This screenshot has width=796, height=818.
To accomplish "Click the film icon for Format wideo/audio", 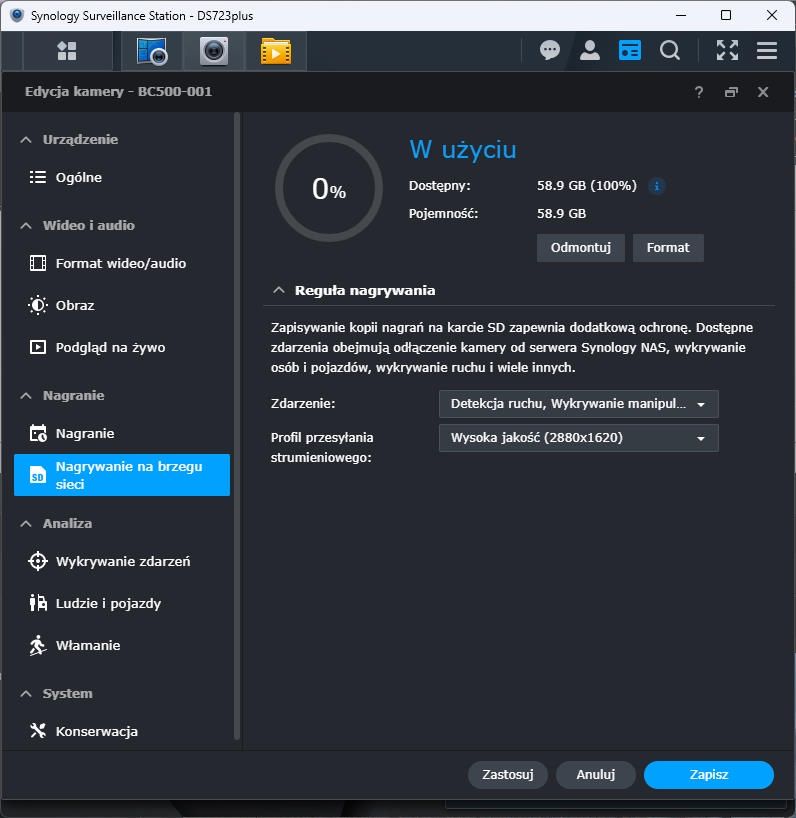I will [x=38, y=263].
